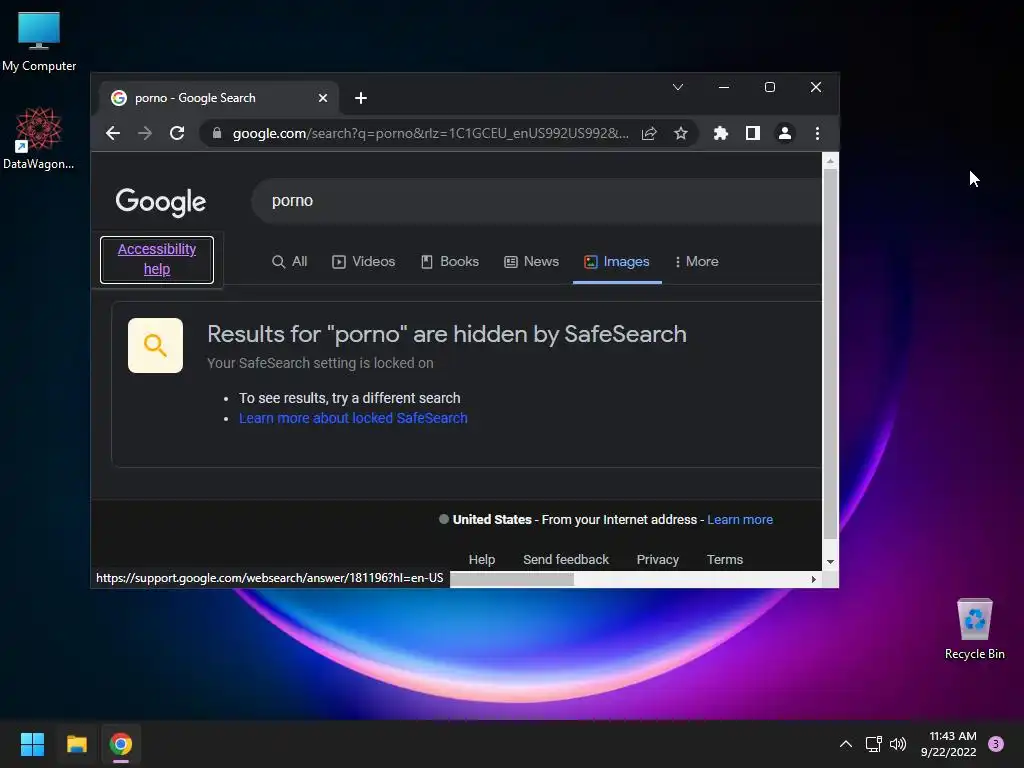Open the network tray icon
Viewport: 1024px width, 768px height.
(x=873, y=744)
